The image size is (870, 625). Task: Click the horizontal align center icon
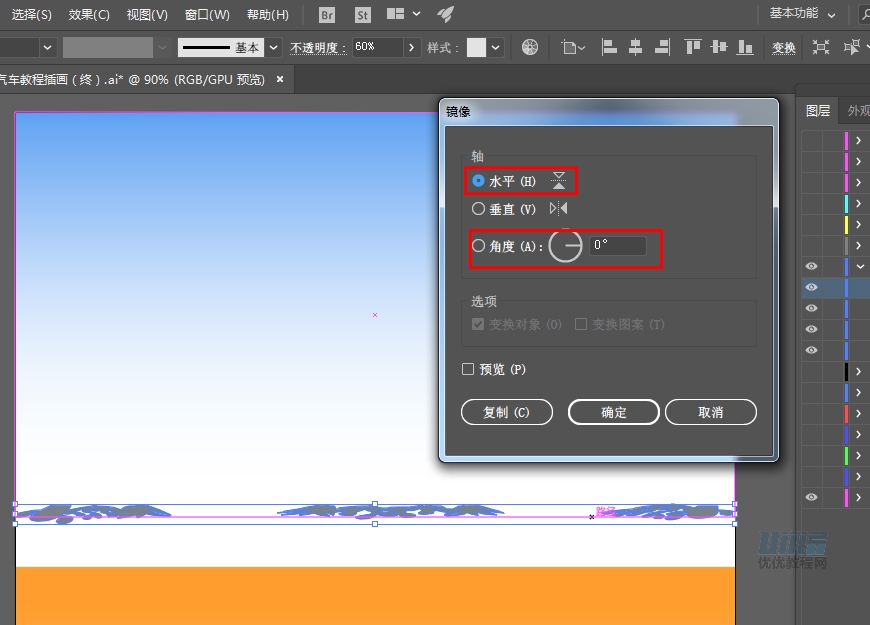click(633, 47)
